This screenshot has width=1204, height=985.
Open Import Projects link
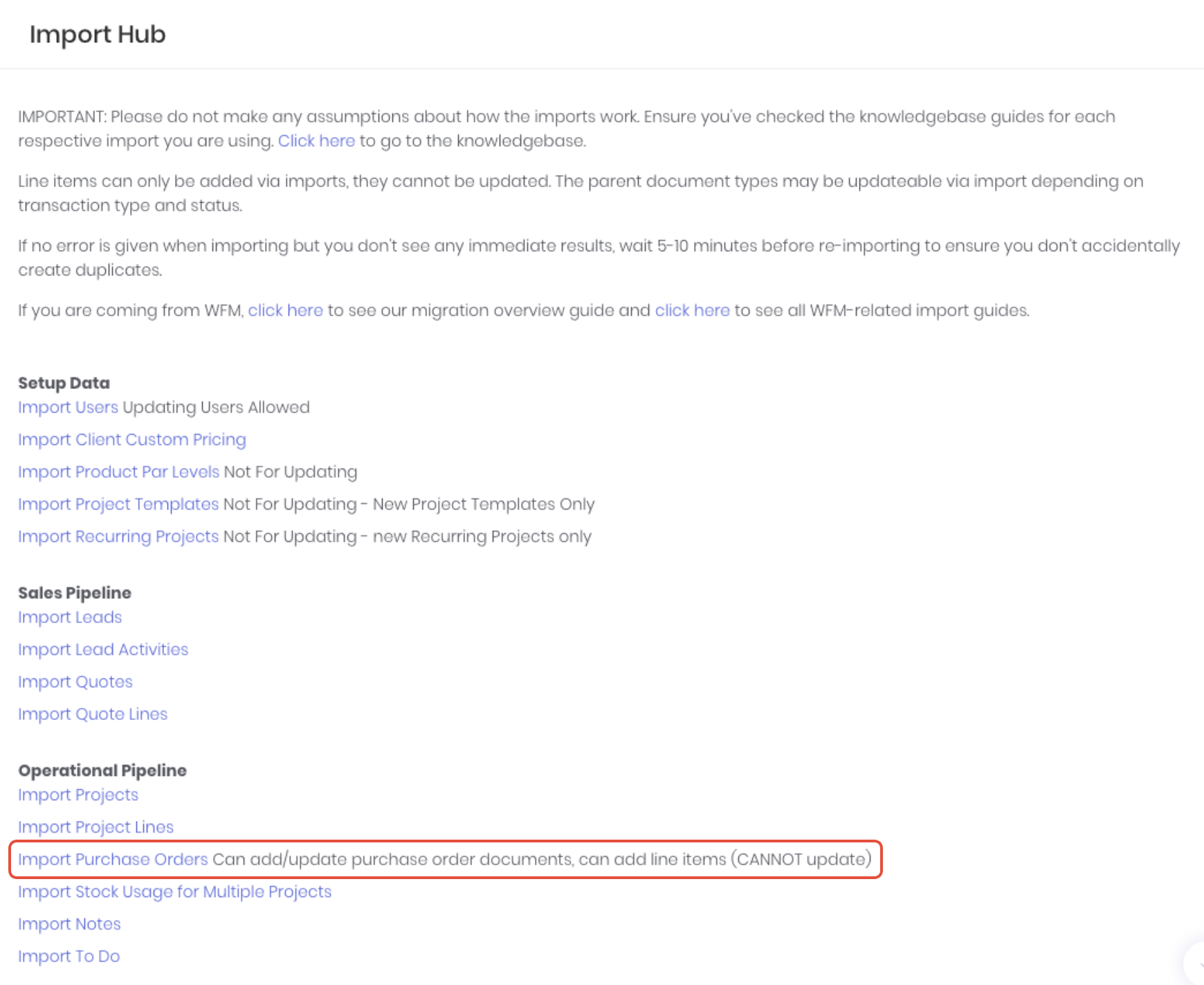pos(78,795)
